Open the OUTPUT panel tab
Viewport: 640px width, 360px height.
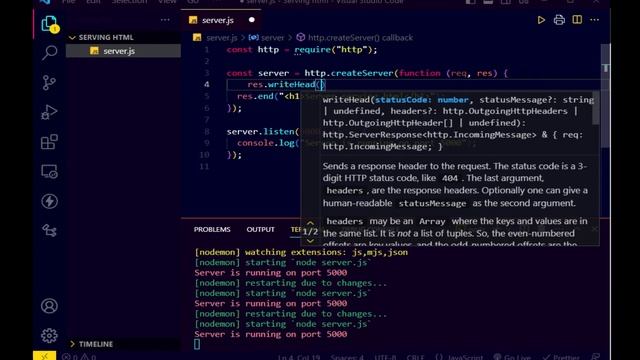coord(260,229)
